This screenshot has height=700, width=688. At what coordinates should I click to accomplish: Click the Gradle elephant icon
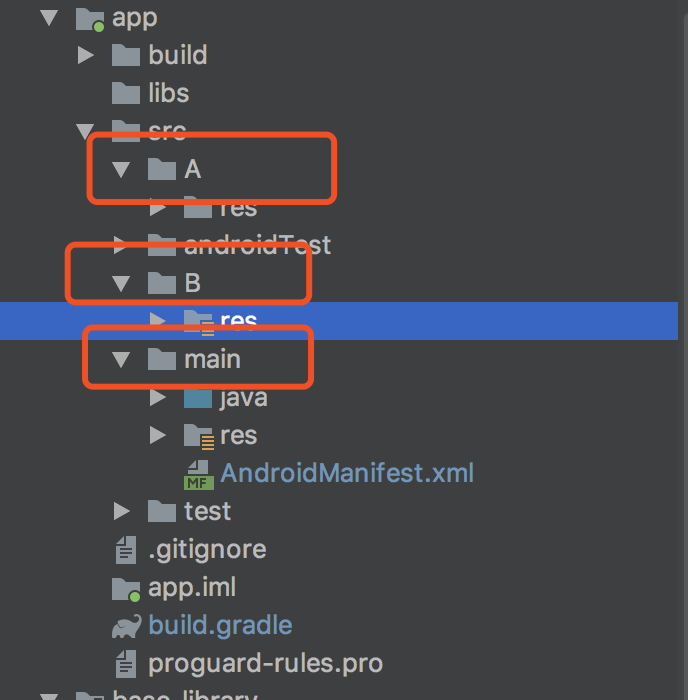(x=126, y=626)
